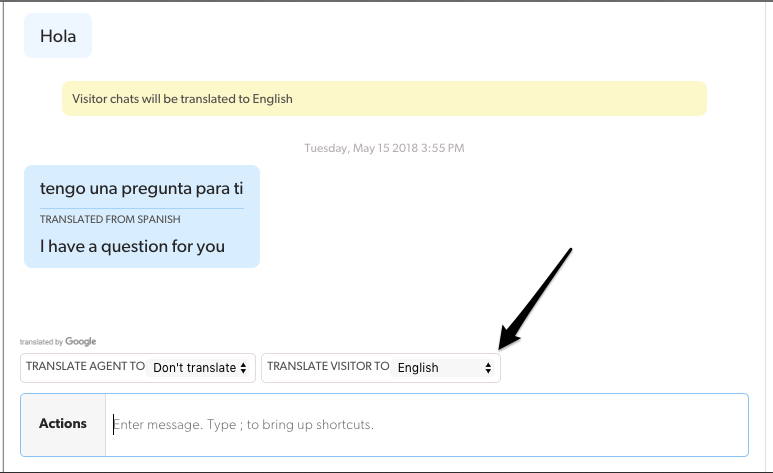Click the Tuesday, May 15 2018 timestamp

coord(384,148)
